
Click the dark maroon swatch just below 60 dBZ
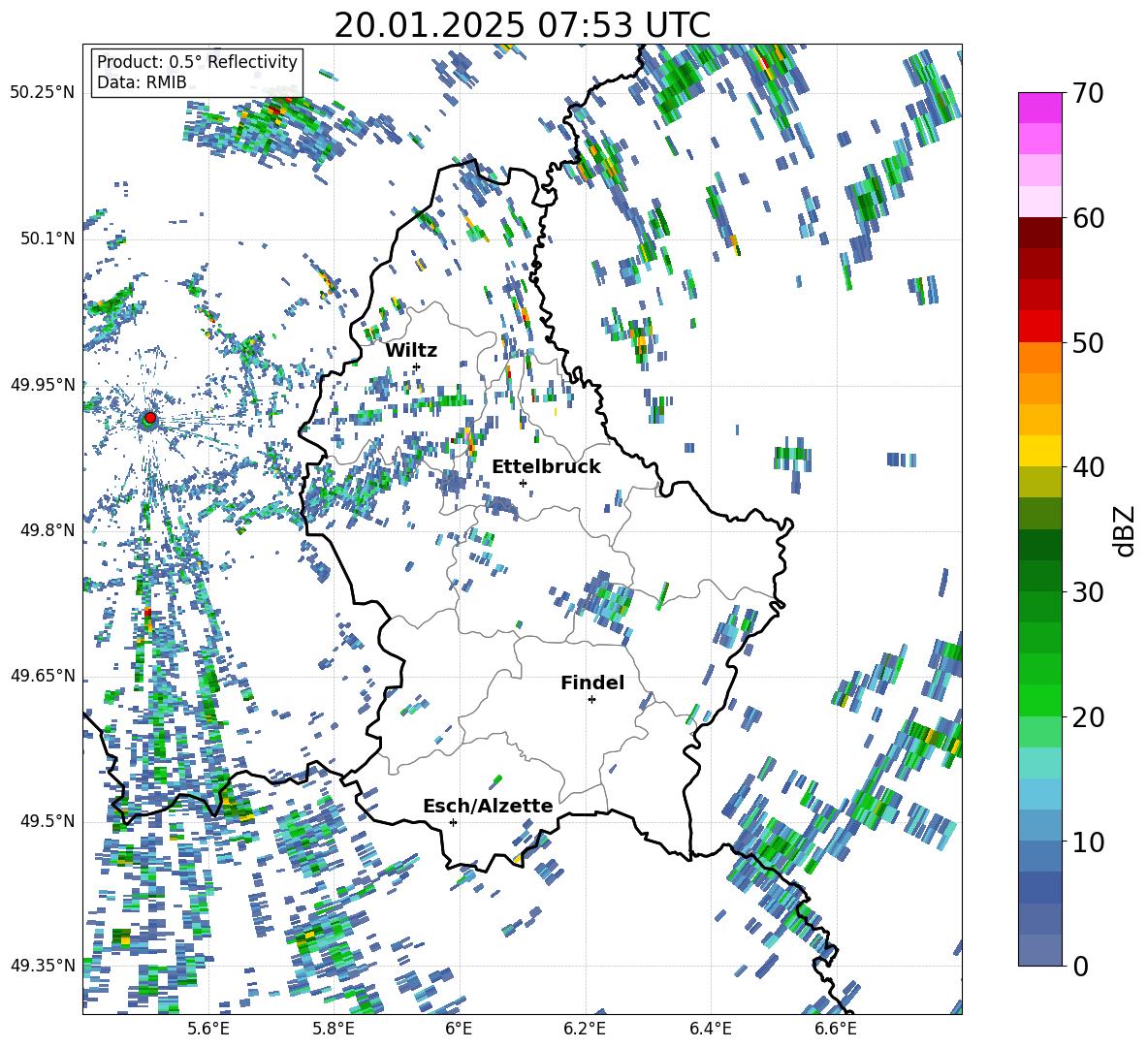pos(1039,233)
